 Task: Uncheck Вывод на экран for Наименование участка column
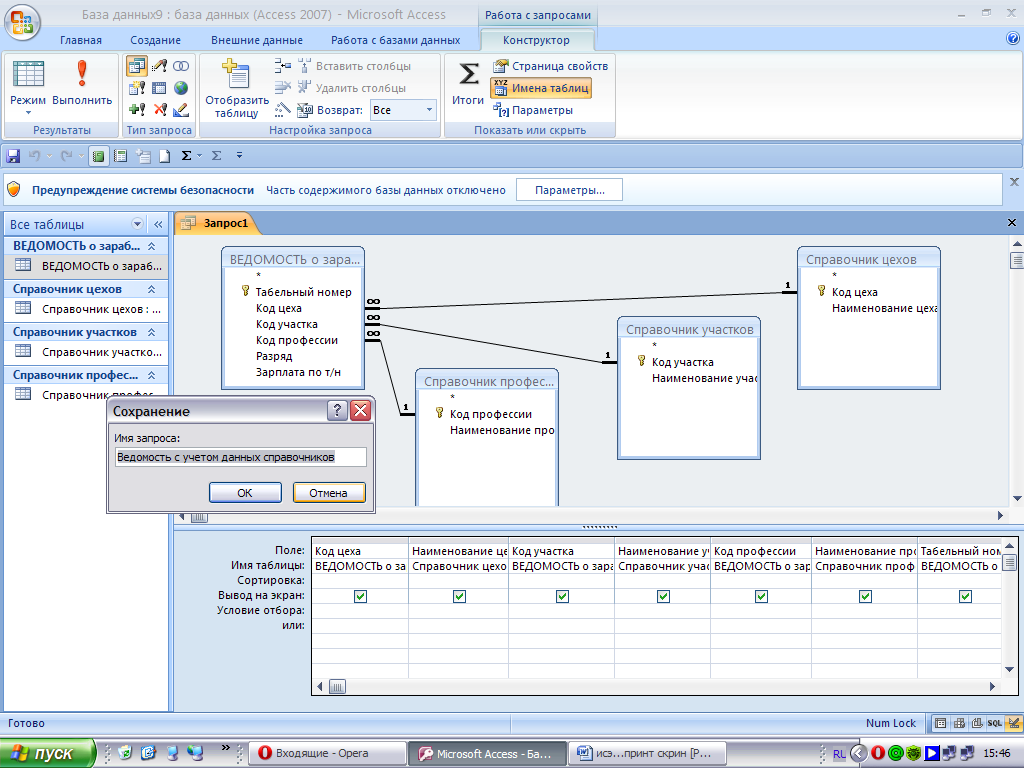pyautogui.click(x=663, y=596)
